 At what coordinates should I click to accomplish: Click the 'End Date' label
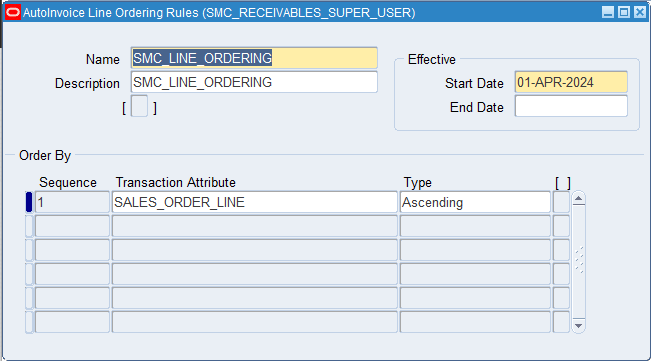point(477,107)
